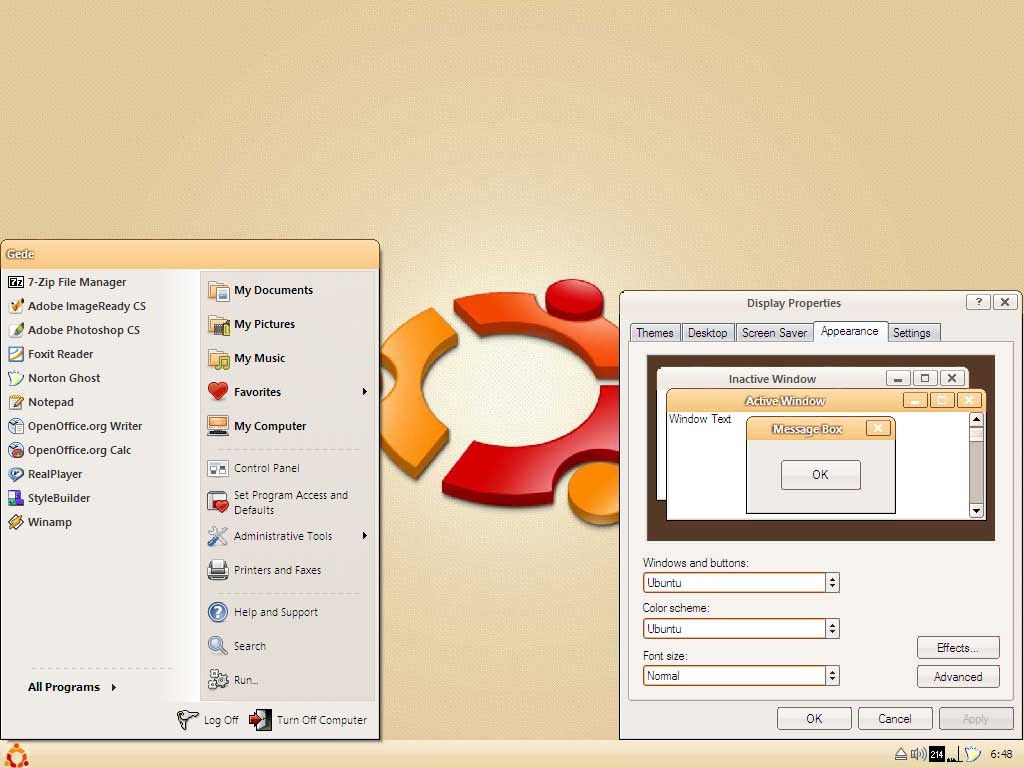The image size is (1024, 768).
Task: Open StyleBuilder icon
Action: coord(16,498)
